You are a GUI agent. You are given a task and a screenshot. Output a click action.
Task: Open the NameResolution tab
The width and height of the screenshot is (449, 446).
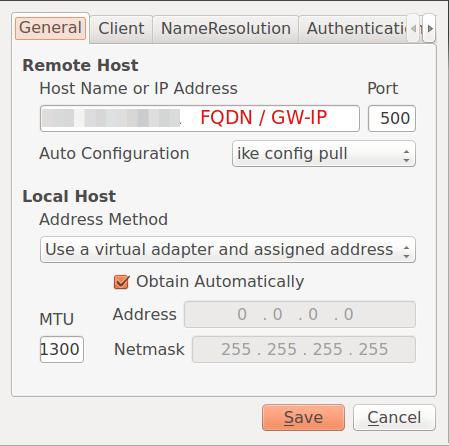[226, 29]
